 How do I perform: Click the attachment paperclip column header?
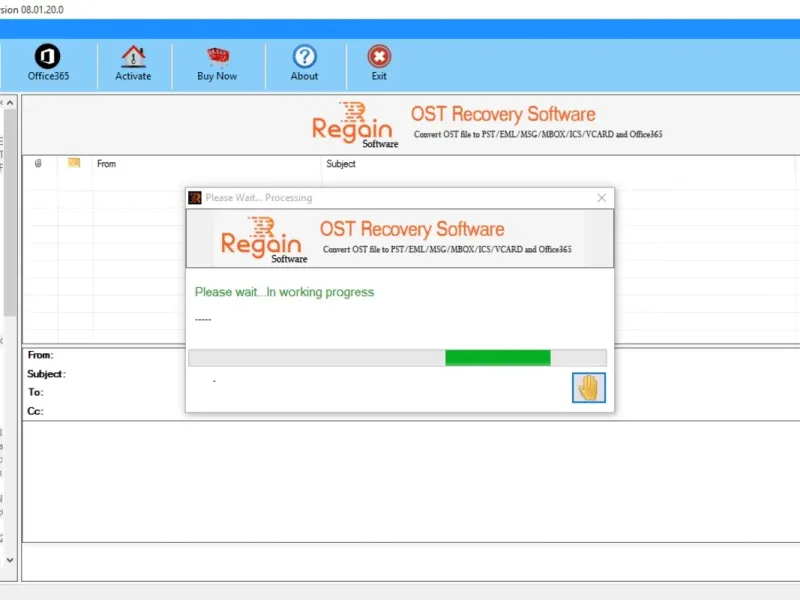tap(38, 163)
